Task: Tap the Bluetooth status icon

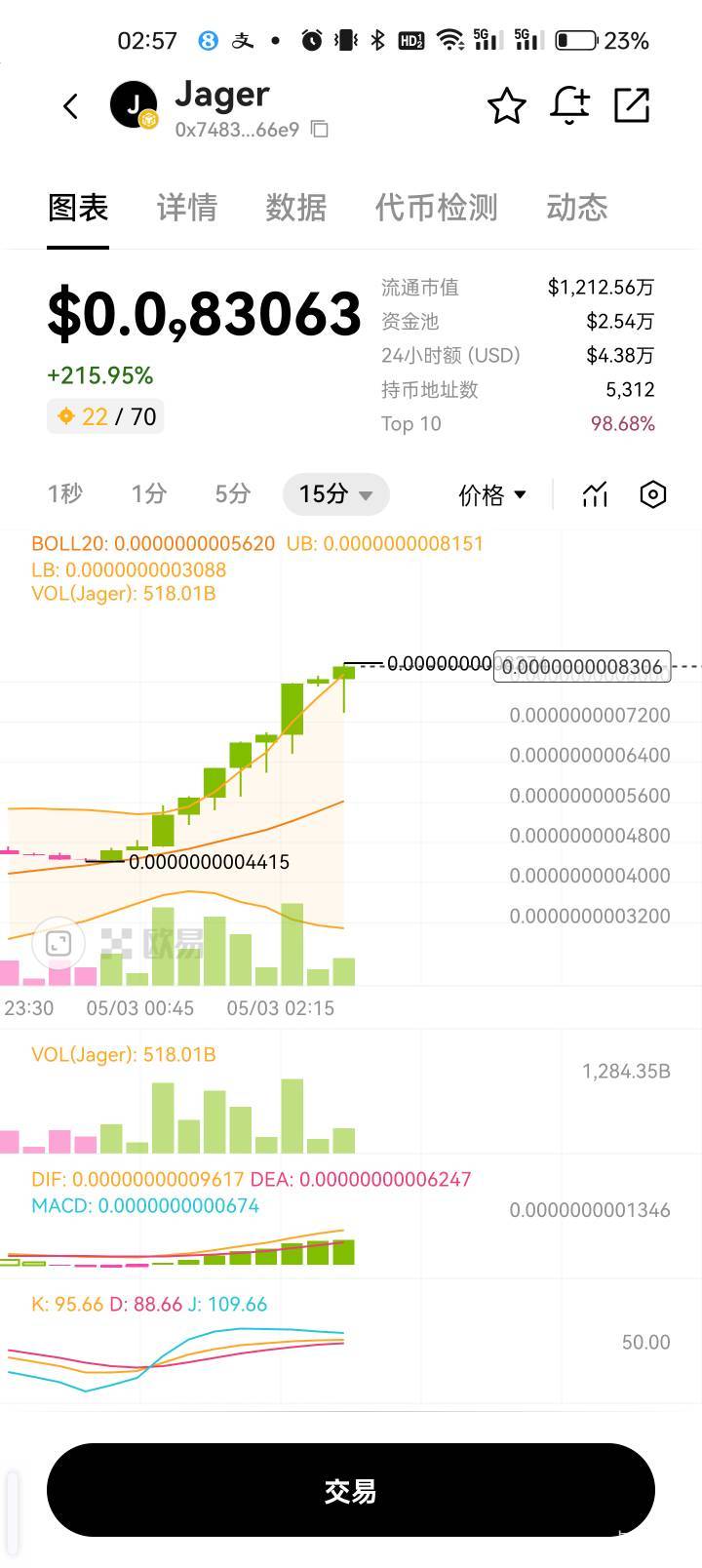Action: click(378, 40)
